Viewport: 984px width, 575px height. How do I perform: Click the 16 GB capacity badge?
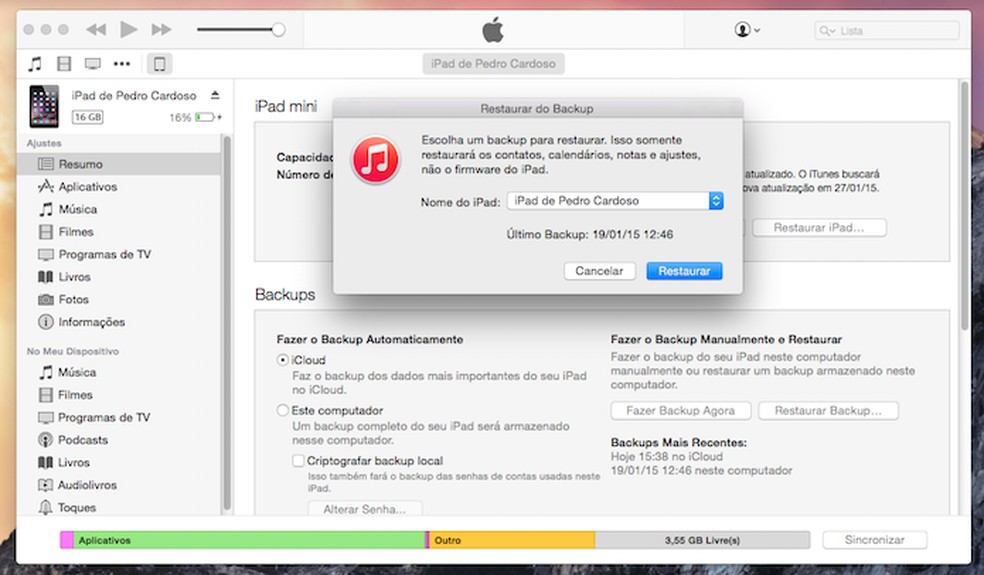[87, 117]
